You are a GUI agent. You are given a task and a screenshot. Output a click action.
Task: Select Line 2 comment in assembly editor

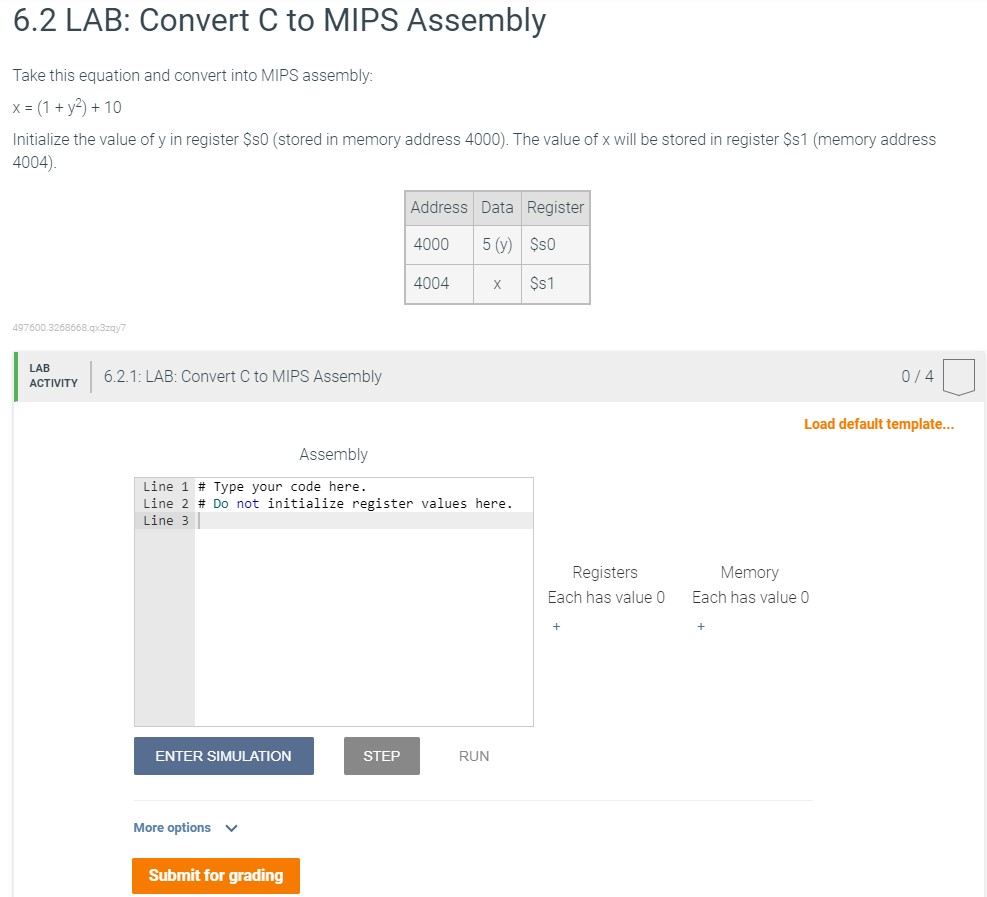[x=355, y=504]
